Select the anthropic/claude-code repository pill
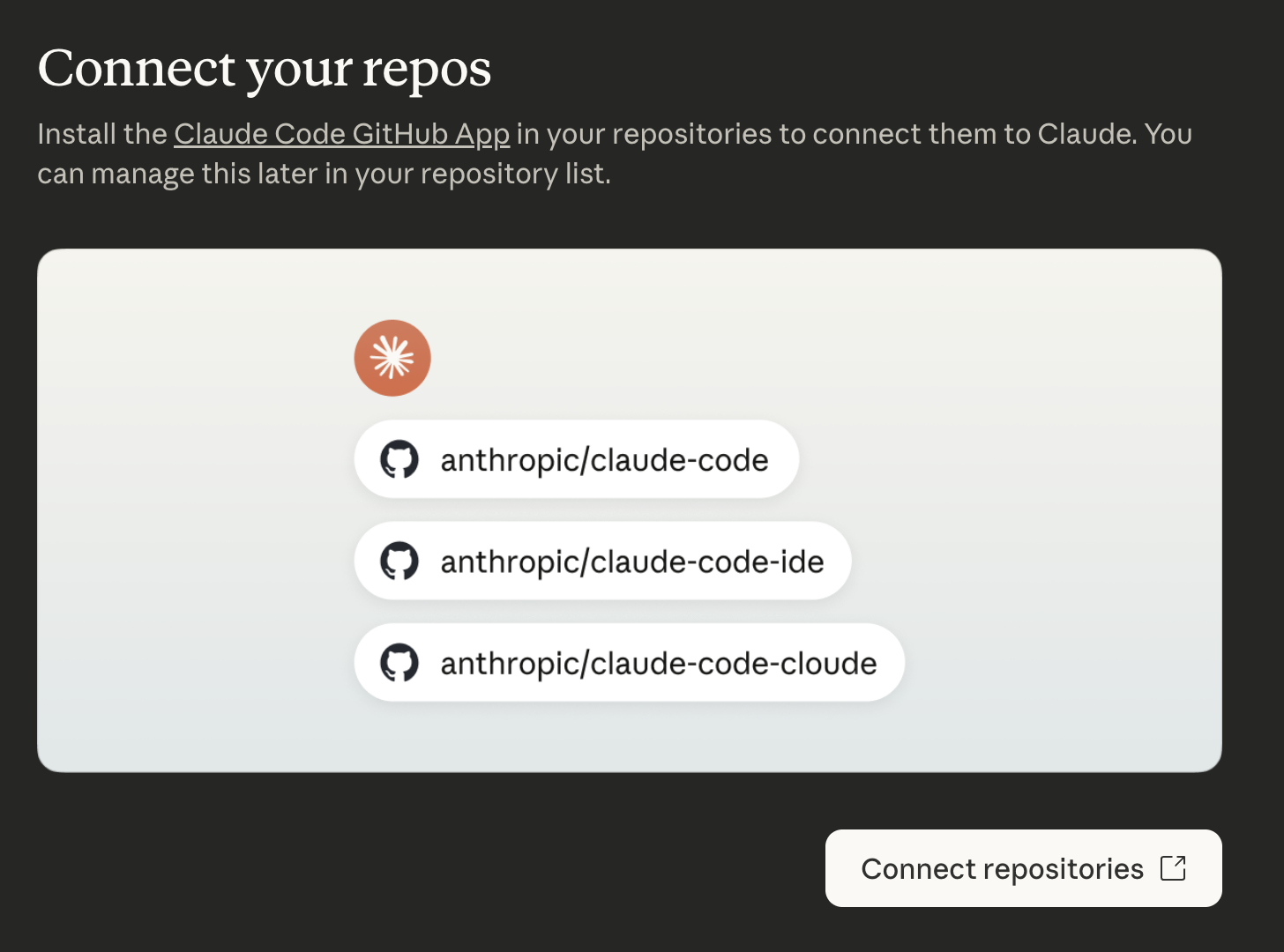This screenshot has width=1284, height=952. coord(576,459)
